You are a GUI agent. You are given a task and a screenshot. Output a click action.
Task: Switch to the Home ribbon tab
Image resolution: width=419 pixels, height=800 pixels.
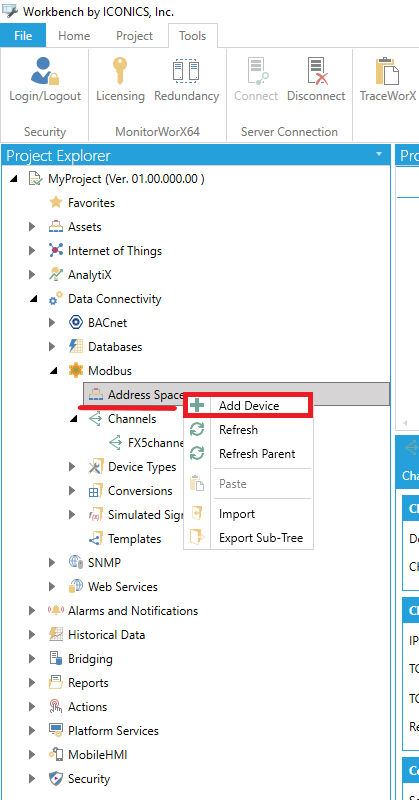[74, 36]
